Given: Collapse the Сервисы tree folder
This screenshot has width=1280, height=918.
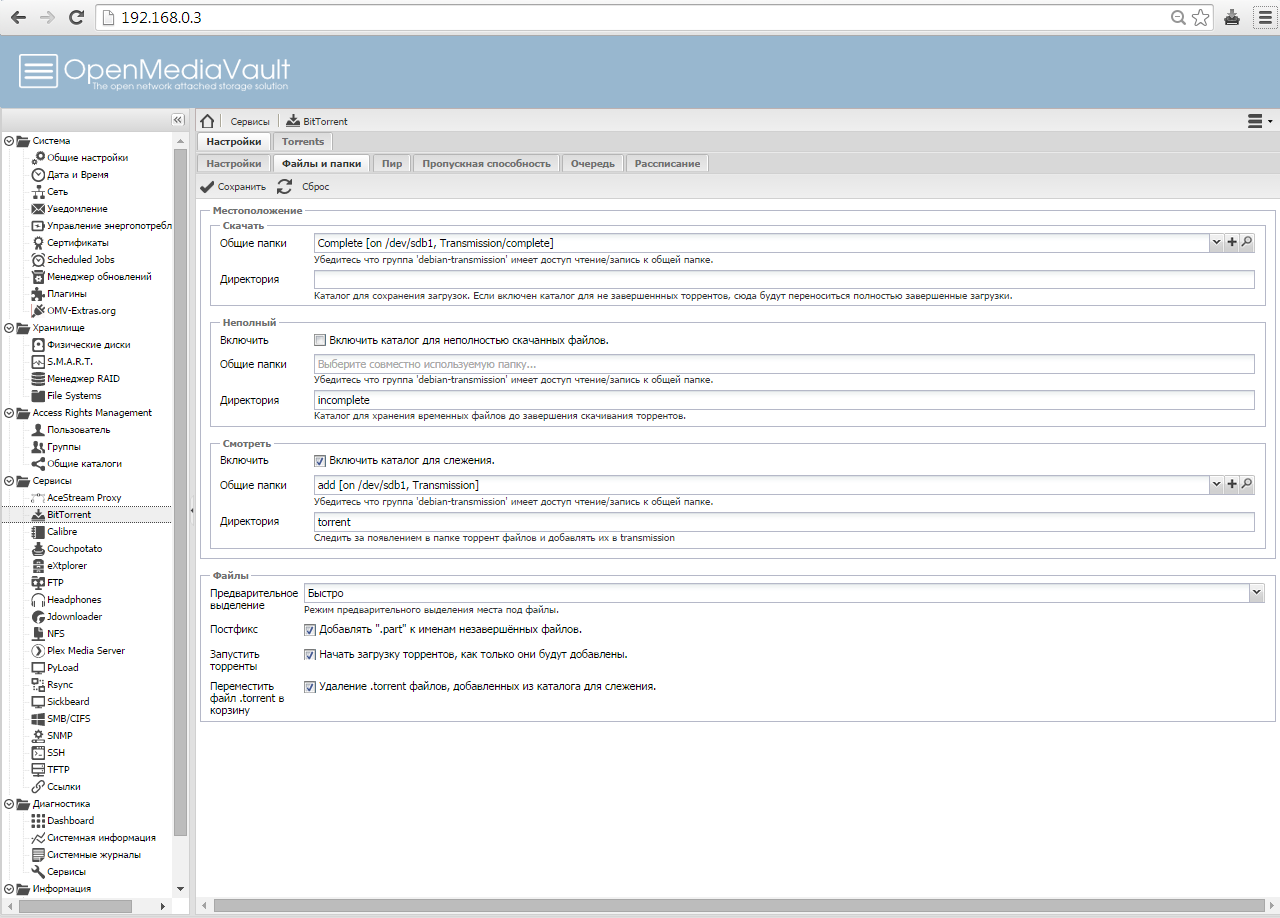Looking at the screenshot, I should [x=9, y=480].
